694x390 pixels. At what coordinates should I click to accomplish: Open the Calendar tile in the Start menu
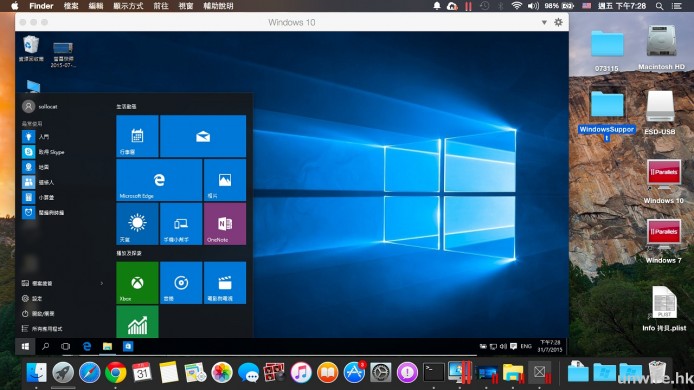tap(137, 136)
